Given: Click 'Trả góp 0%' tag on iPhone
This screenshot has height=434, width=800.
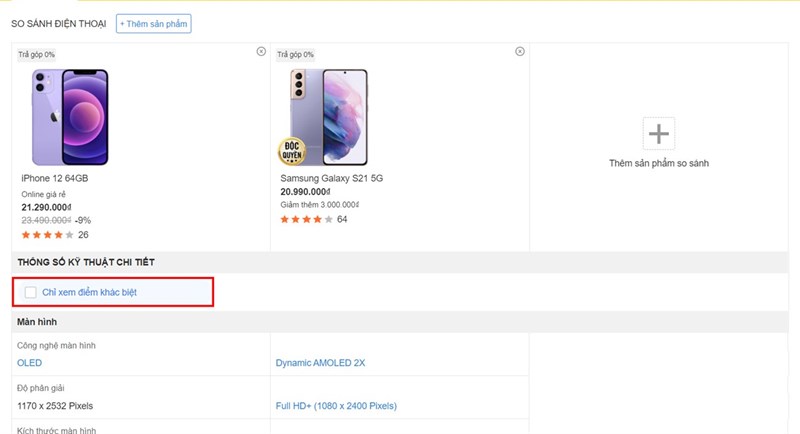Looking at the screenshot, I should click(36, 54).
